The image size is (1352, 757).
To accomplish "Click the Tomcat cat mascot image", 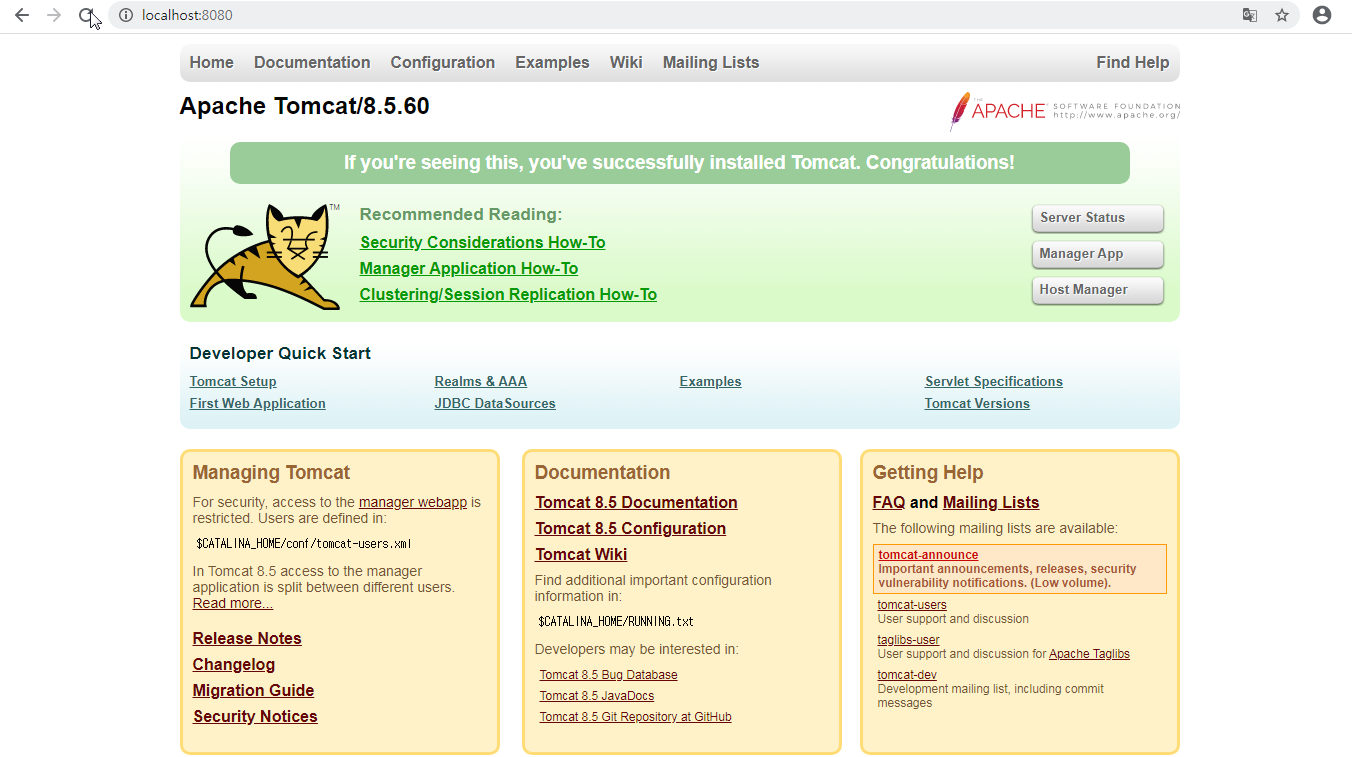I will [x=265, y=257].
